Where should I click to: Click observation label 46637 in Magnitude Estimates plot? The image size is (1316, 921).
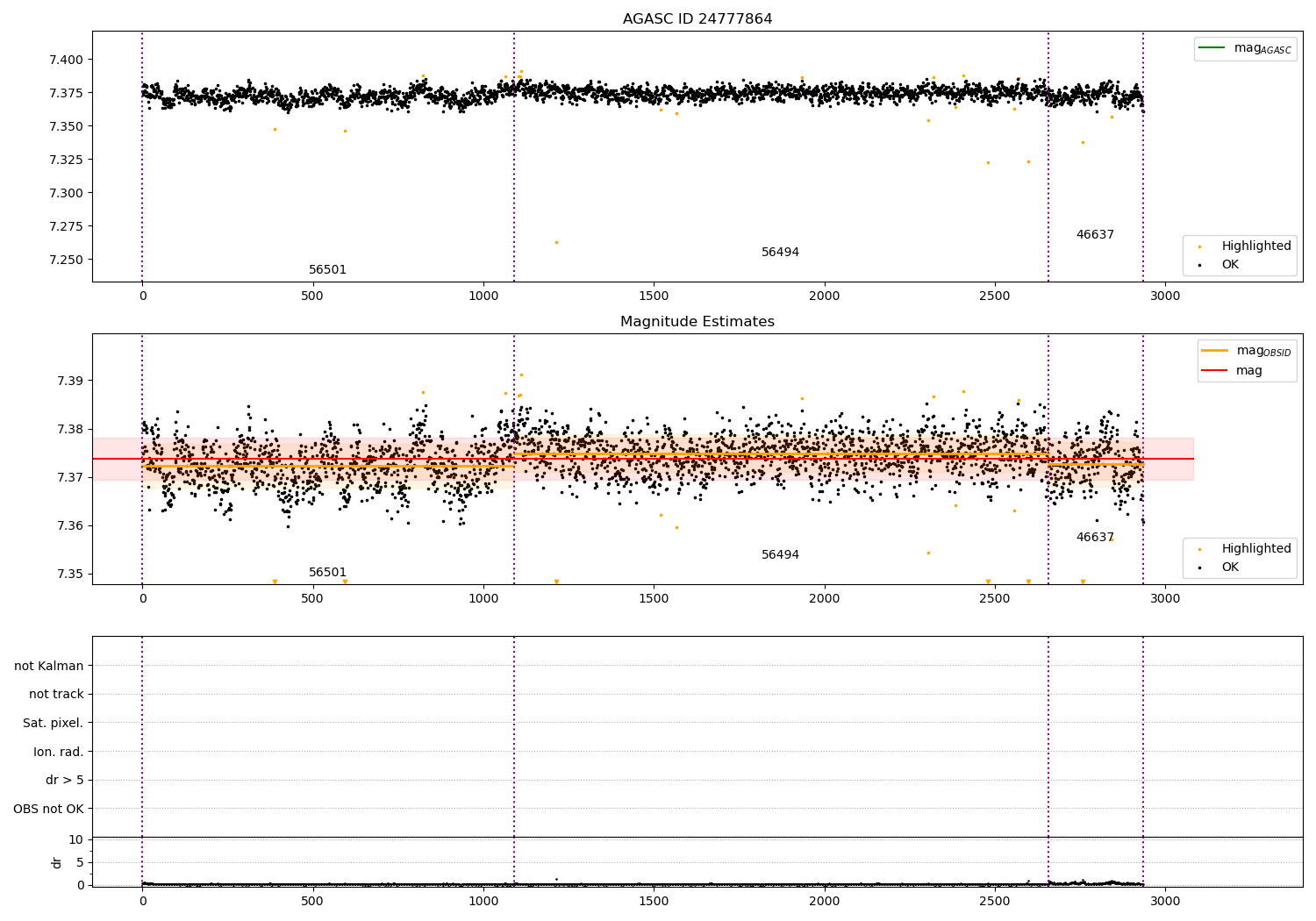point(1095,538)
